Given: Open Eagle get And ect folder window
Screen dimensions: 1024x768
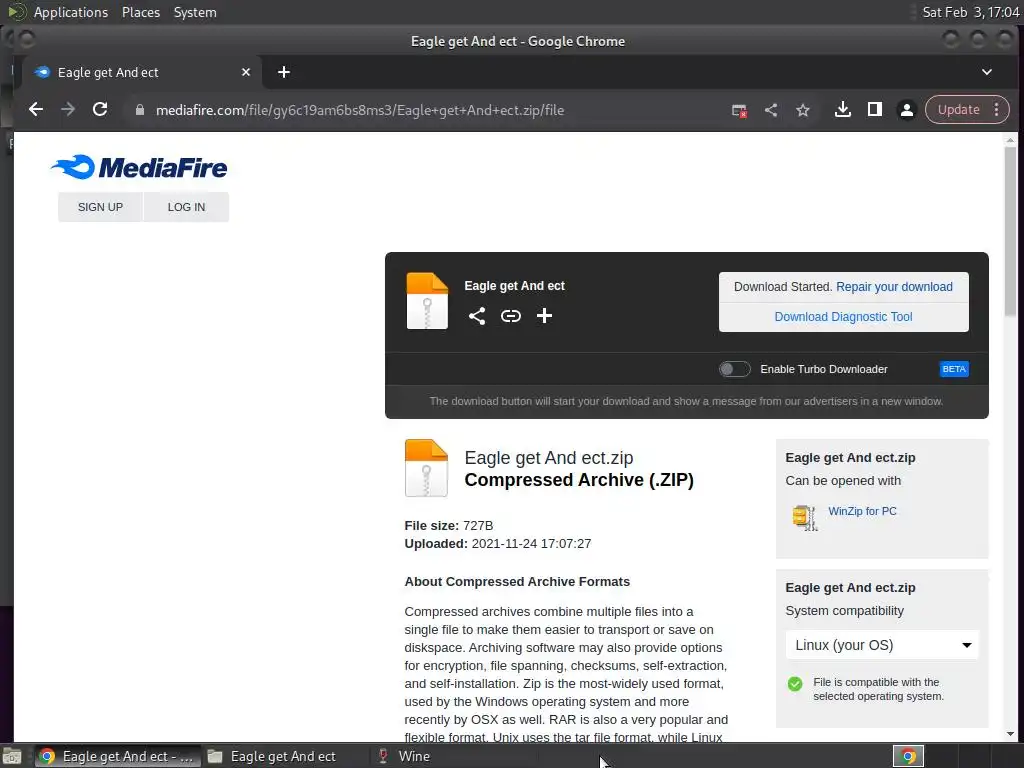Looking at the screenshot, I should pyautogui.click(x=283, y=756).
